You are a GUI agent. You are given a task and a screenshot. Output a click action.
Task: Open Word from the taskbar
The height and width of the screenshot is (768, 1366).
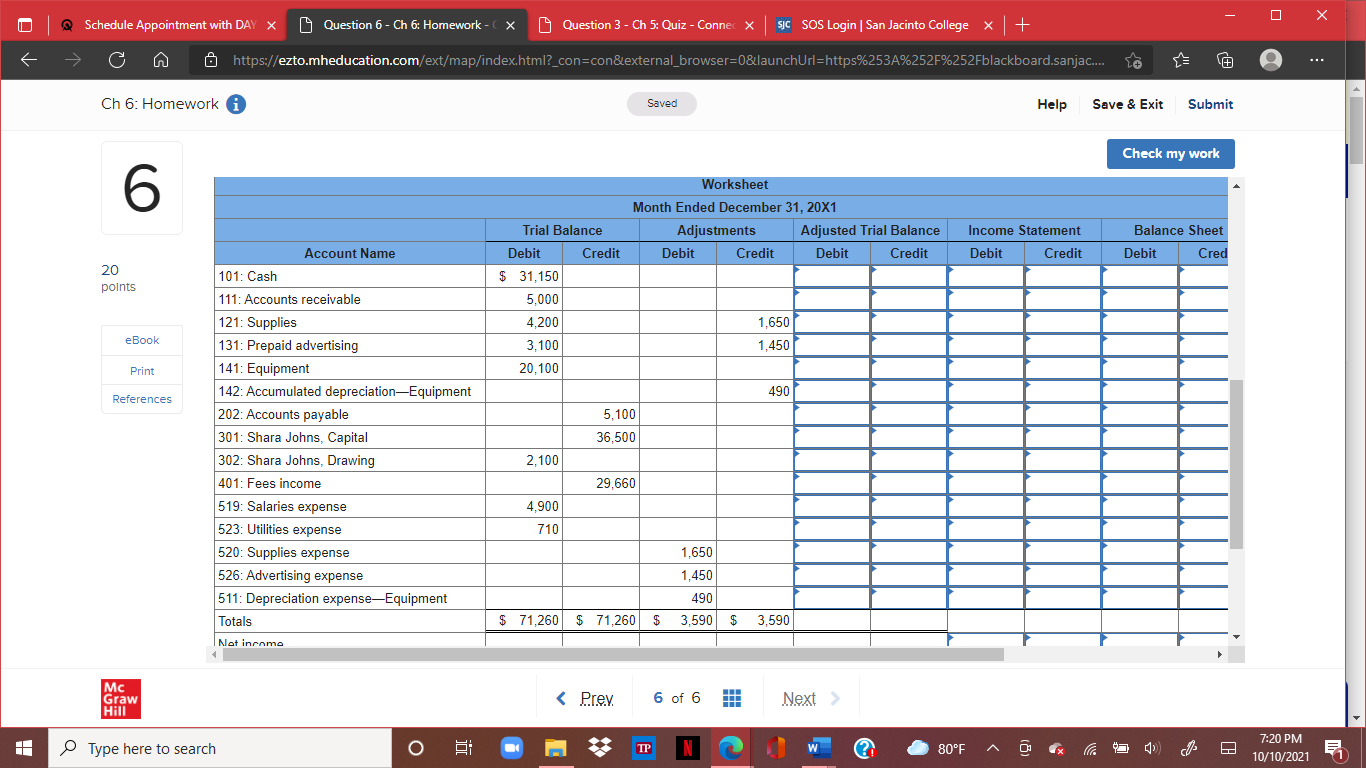pos(819,748)
